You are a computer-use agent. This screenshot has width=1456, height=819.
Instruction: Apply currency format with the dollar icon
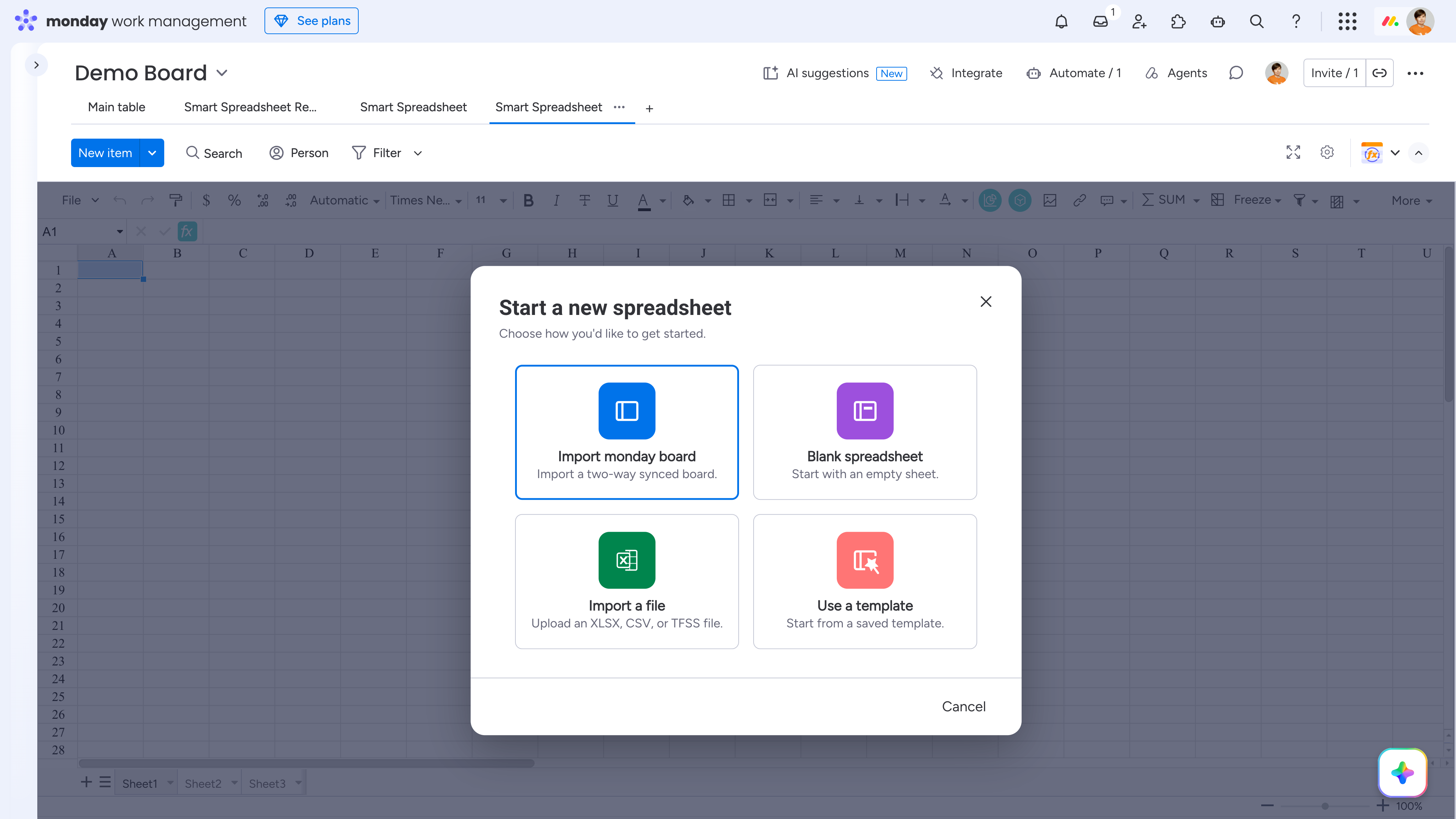[206, 200]
